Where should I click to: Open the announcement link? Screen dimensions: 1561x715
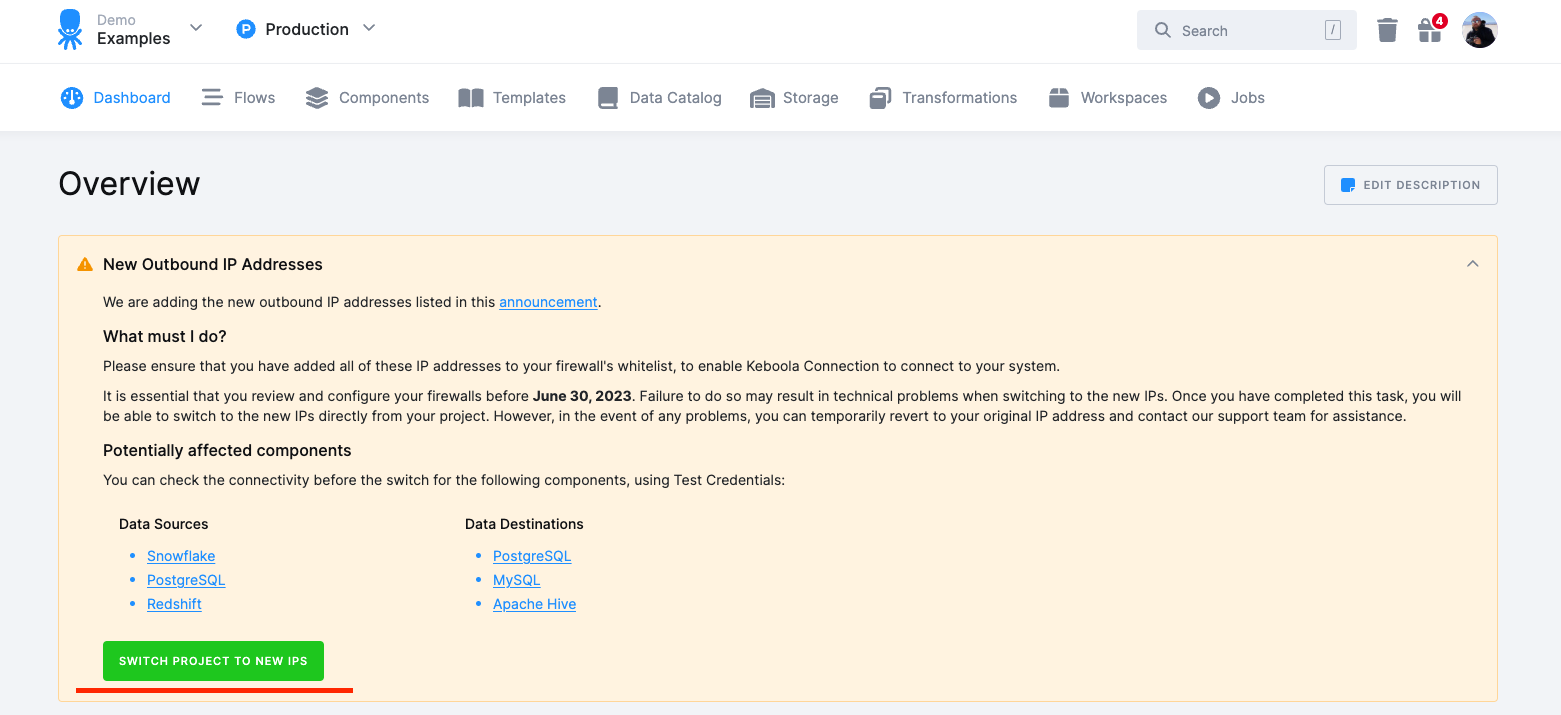point(548,302)
